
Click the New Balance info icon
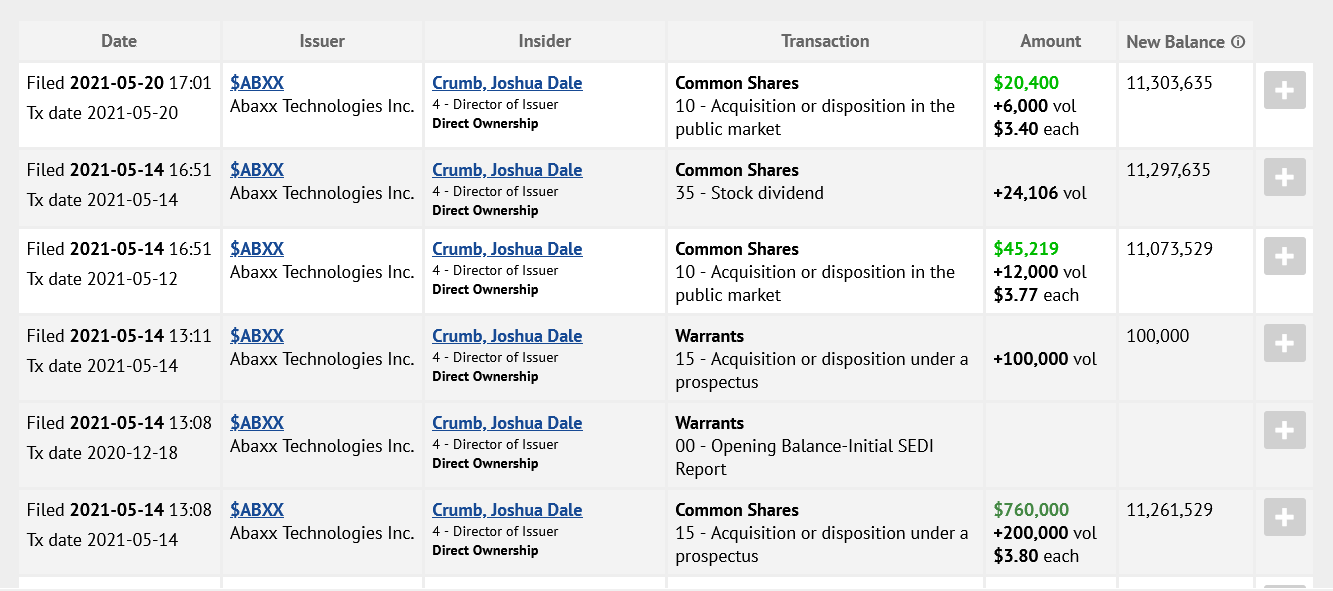(x=1238, y=42)
